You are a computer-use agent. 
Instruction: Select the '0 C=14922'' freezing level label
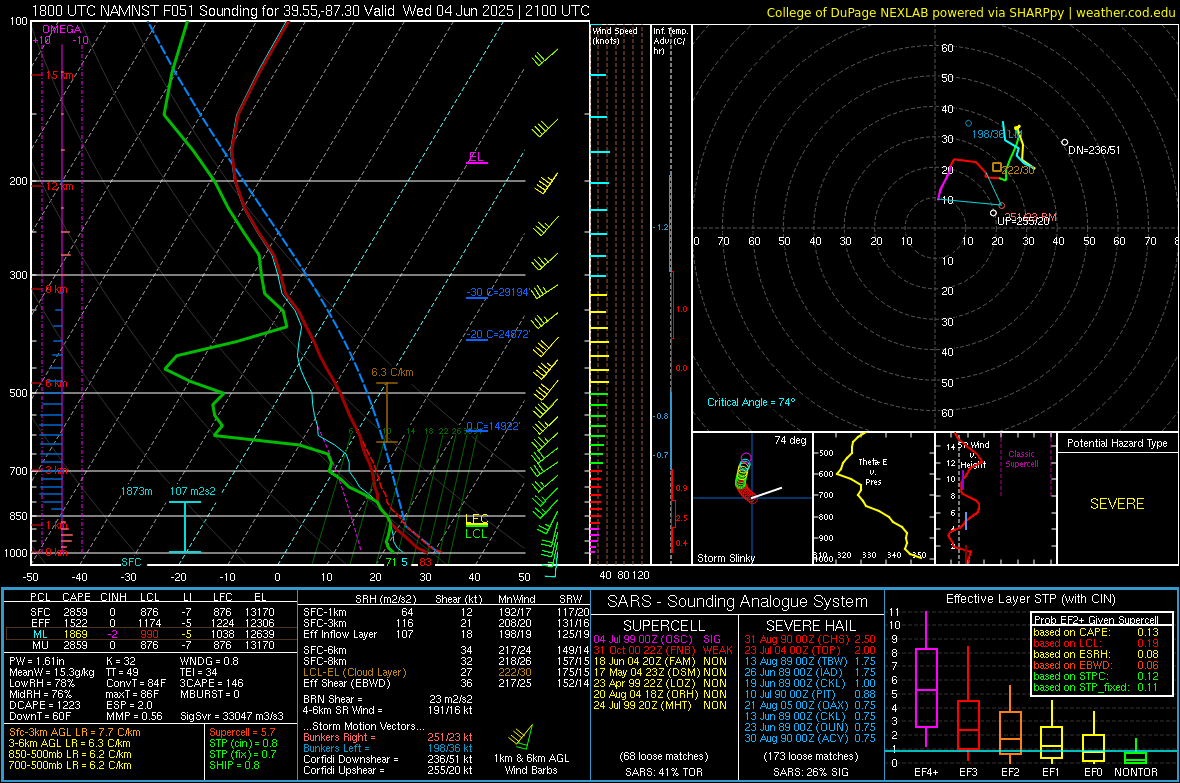coord(493,426)
